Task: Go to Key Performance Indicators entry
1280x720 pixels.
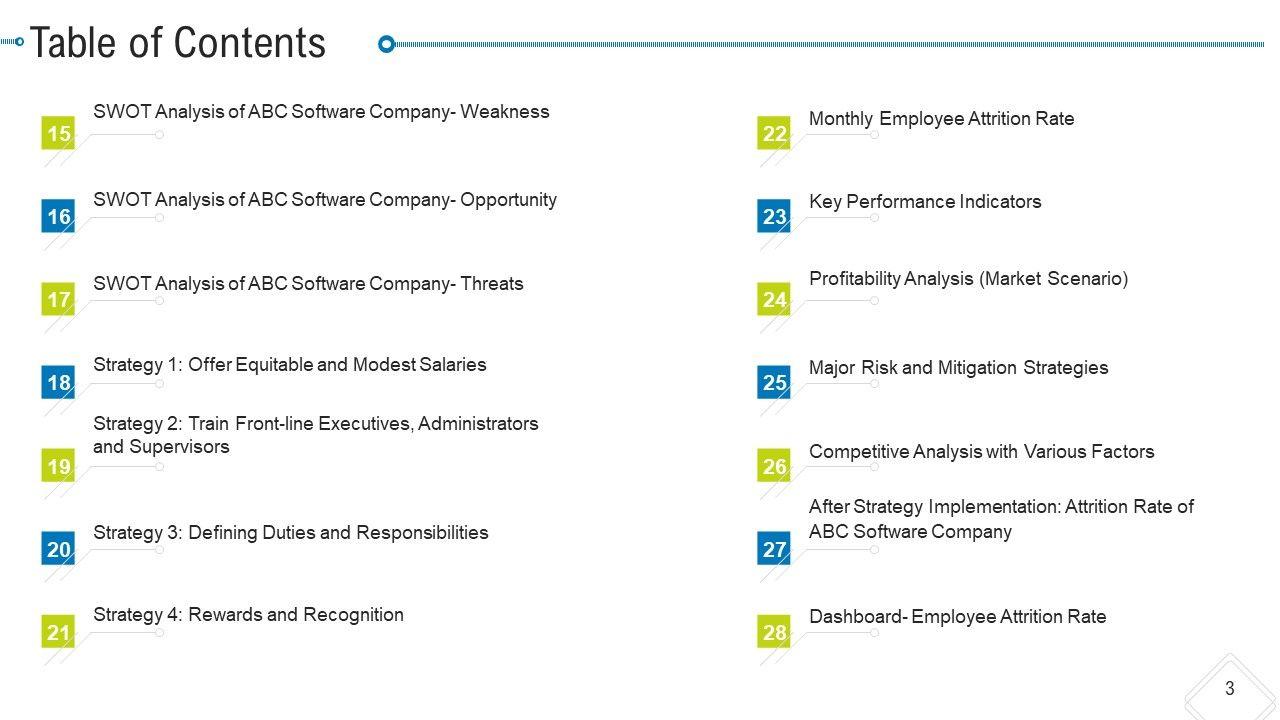Action: [x=925, y=202]
